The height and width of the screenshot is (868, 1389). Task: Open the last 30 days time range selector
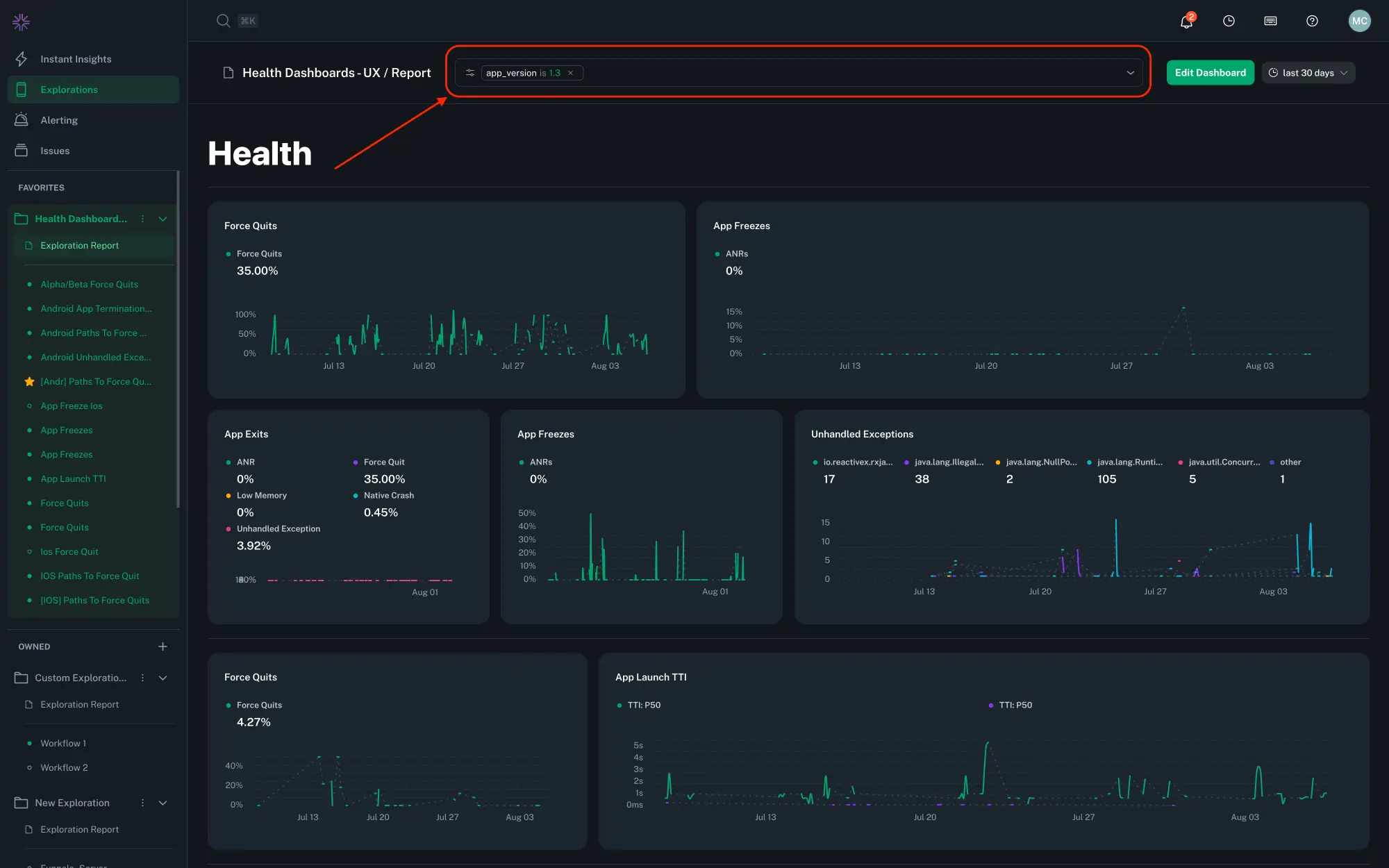tap(1308, 72)
